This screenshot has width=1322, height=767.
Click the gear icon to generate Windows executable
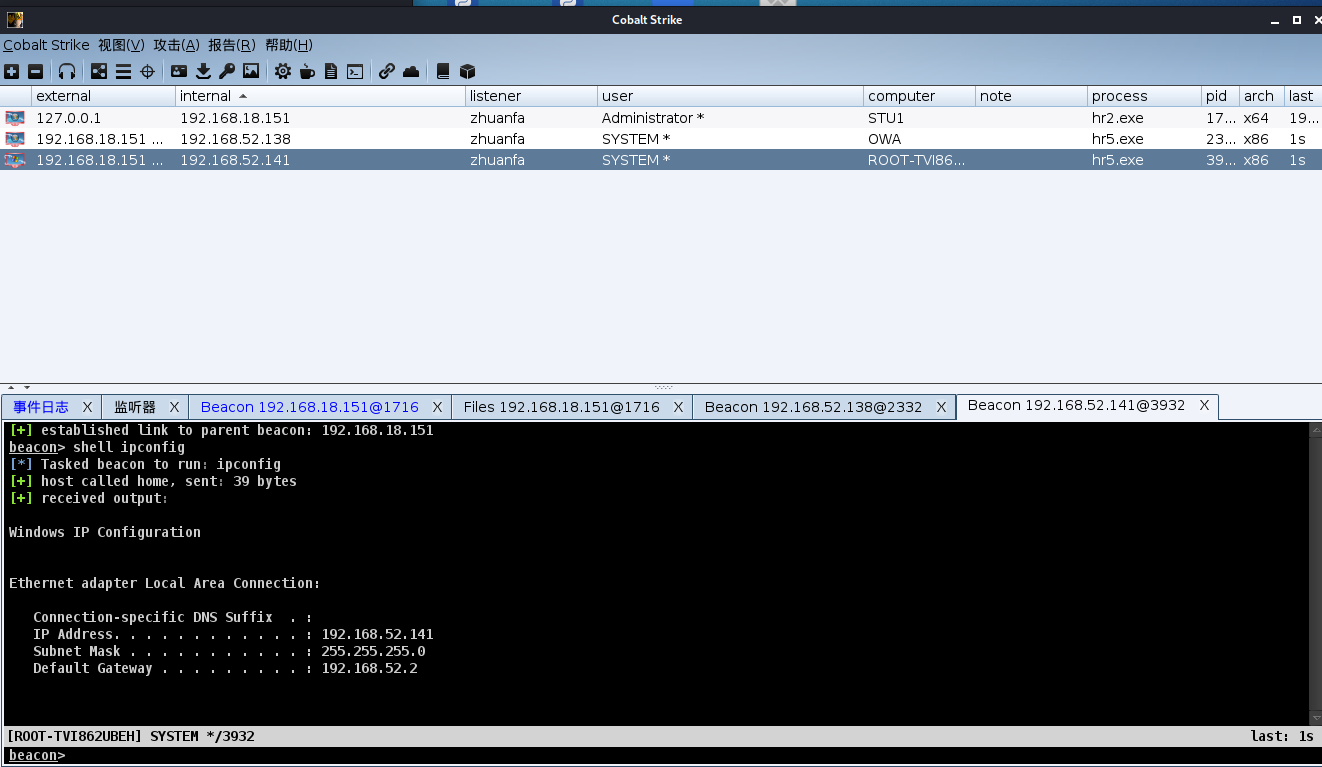pos(283,71)
